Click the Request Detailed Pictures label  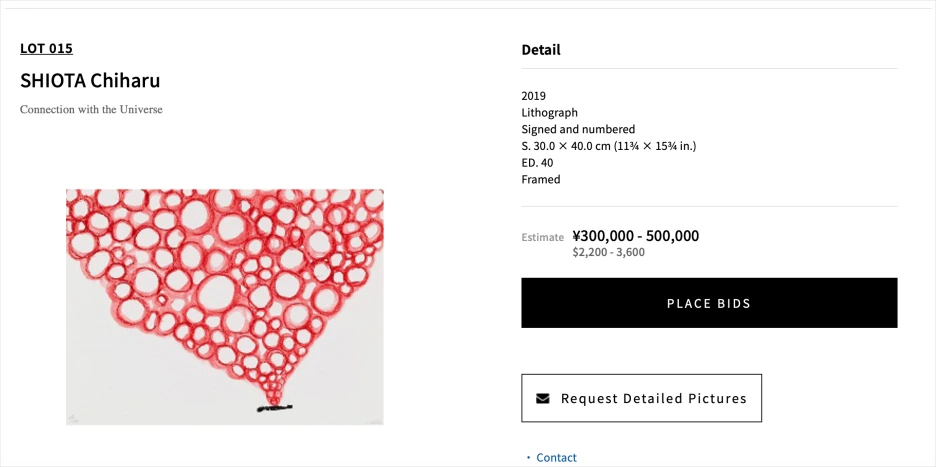click(x=653, y=398)
